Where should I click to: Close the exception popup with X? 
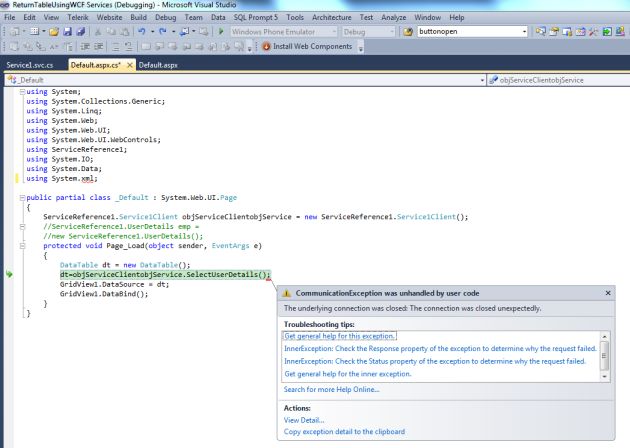[608, 293]
